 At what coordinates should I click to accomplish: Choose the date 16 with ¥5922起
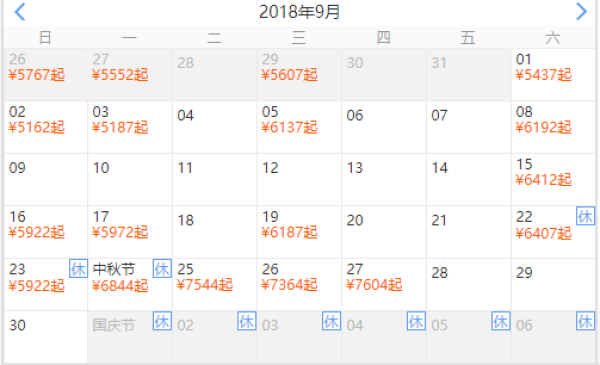tap(46, 232)
